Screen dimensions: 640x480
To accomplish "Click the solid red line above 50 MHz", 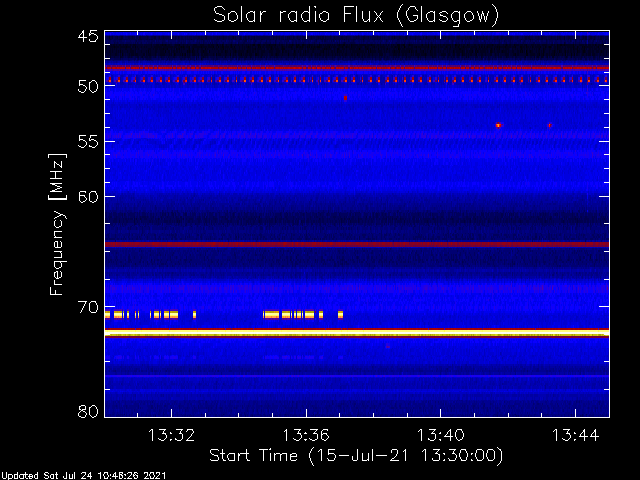I will coord(357,68).
